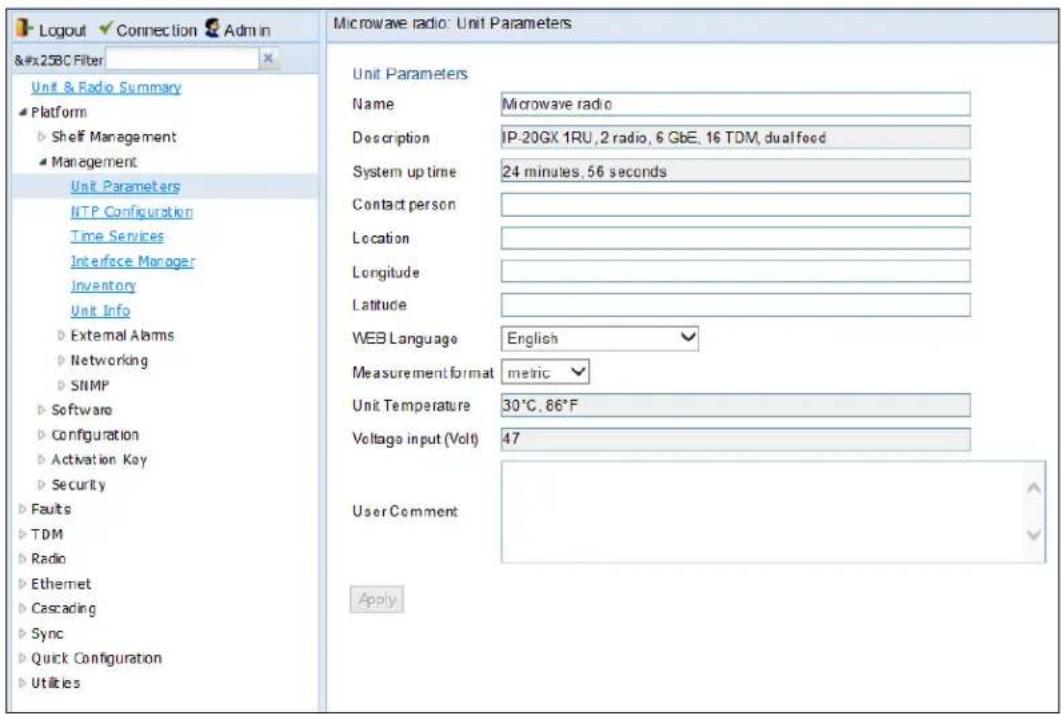This screenshot has width=1062, height=714.
Task: Click User Comment scrollbar up arrow
Action: coord(1034,488)
